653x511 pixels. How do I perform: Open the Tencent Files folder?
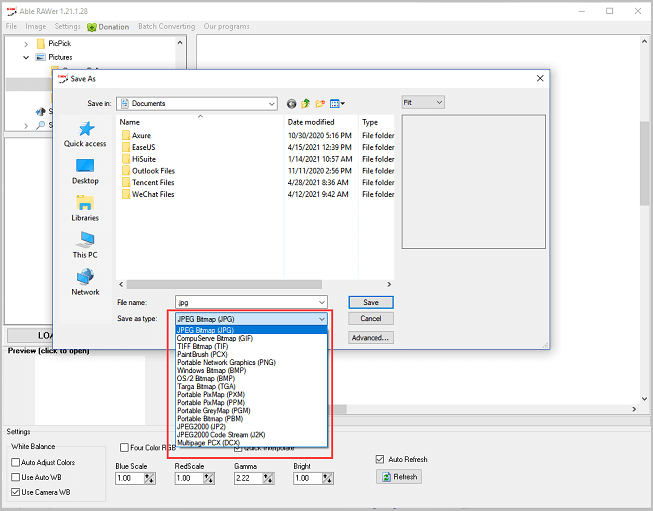pyautogui.click(x=152, y=183)
